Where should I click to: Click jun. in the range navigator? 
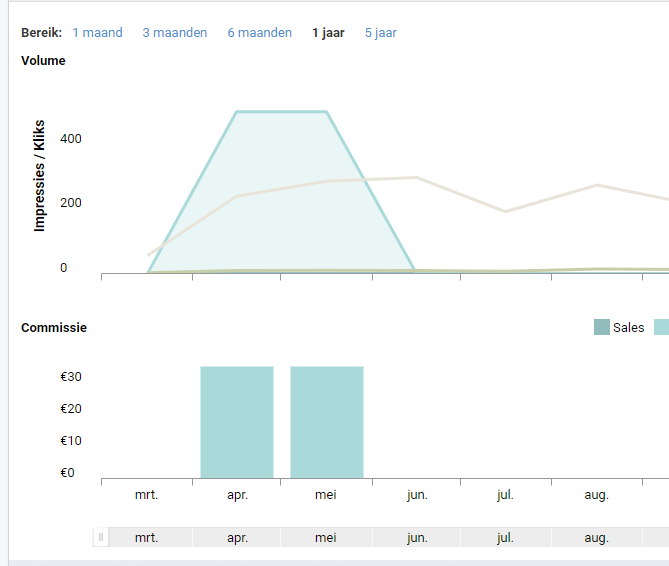point(417,537)
